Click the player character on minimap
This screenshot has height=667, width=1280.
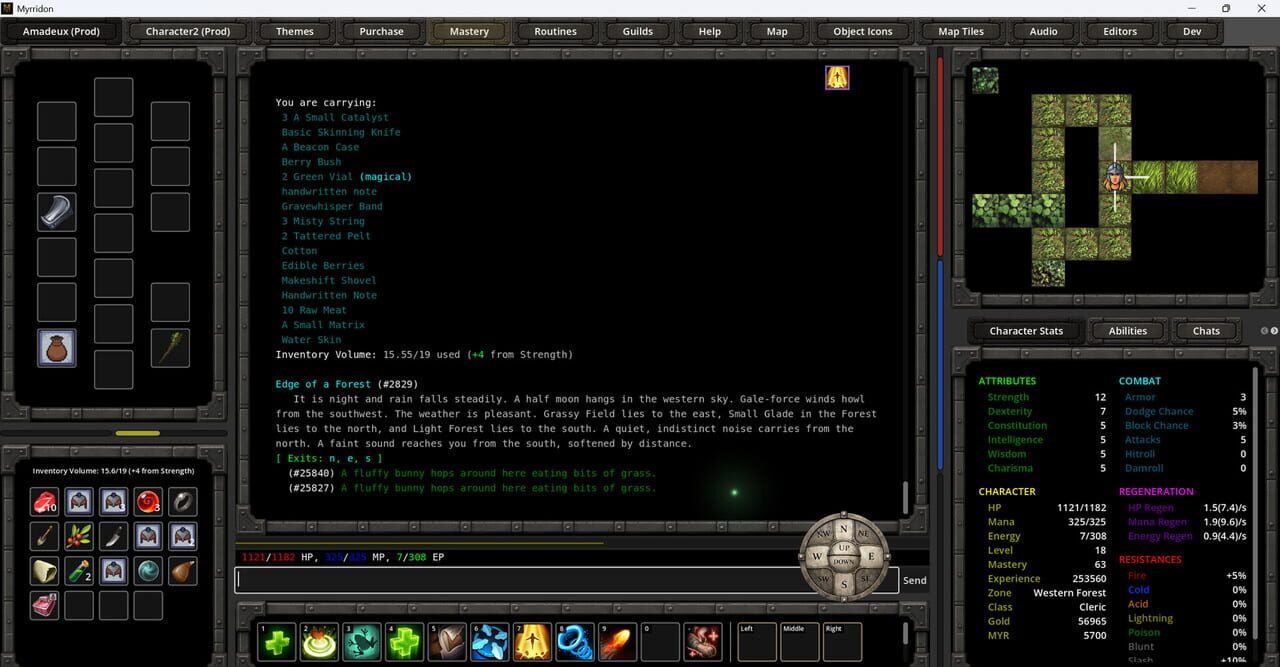[1115, 178]
